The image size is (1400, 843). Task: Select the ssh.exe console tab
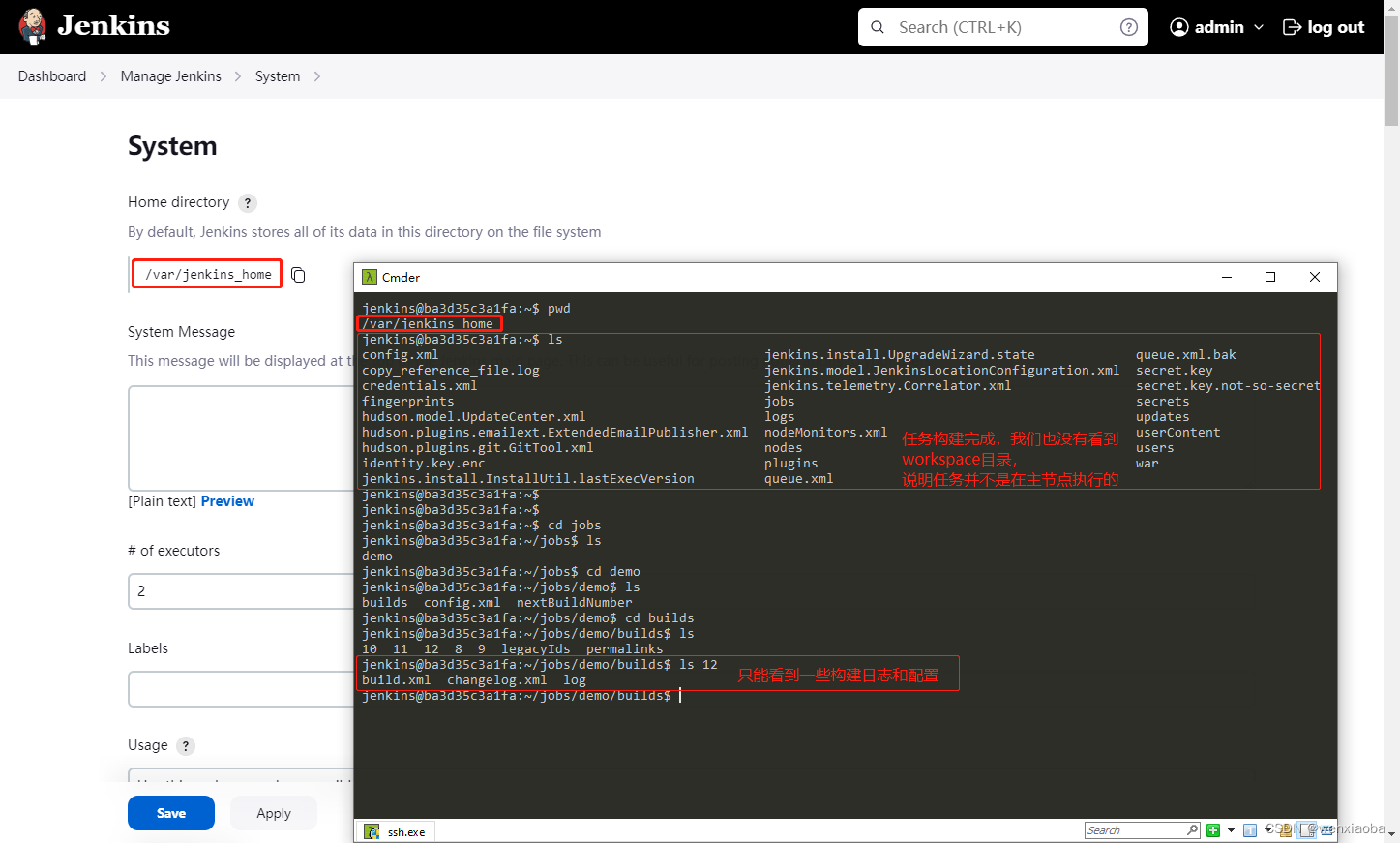click(396, 831)
